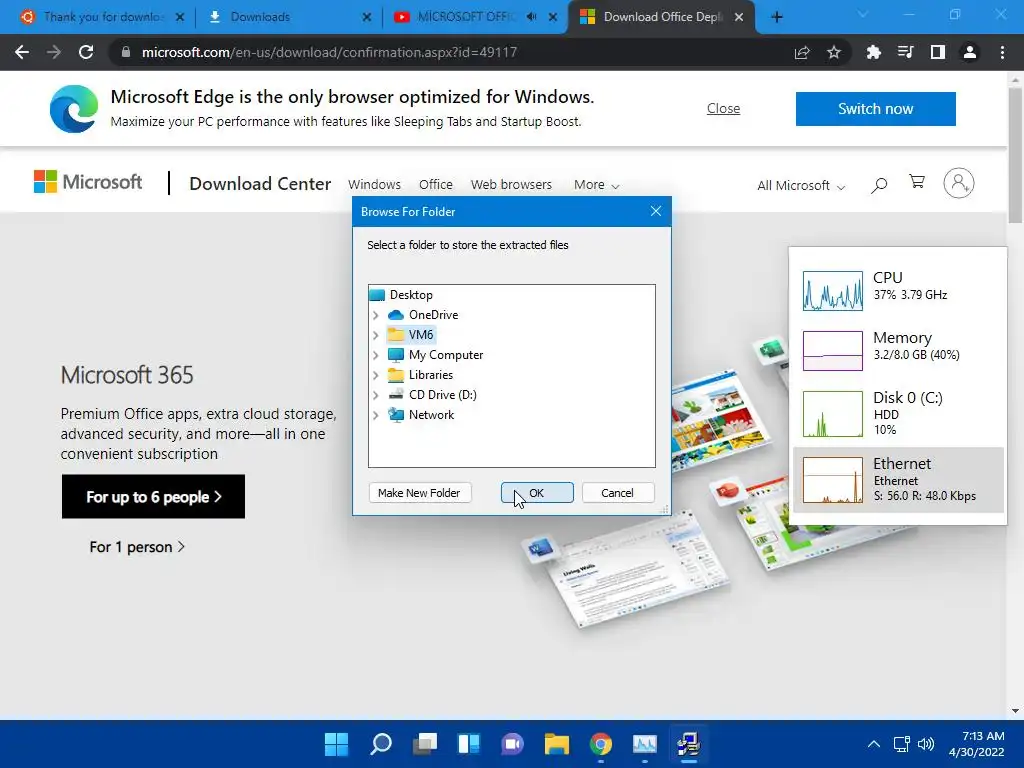Open the Office nav menu item
Screen dimensions: 1024x768
point(436,185)
